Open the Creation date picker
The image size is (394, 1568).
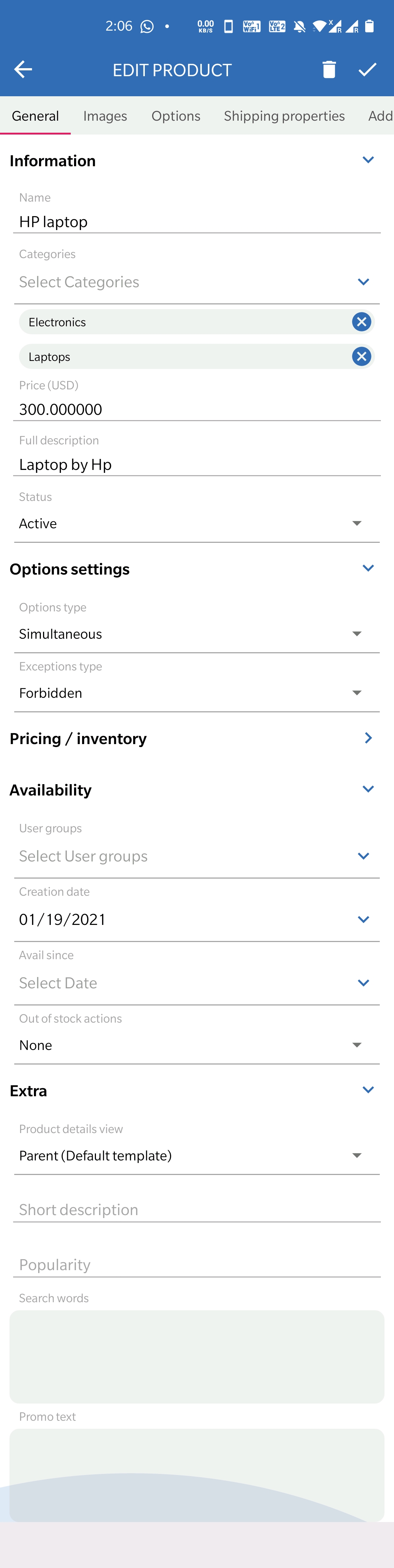[x=197, y=919]
